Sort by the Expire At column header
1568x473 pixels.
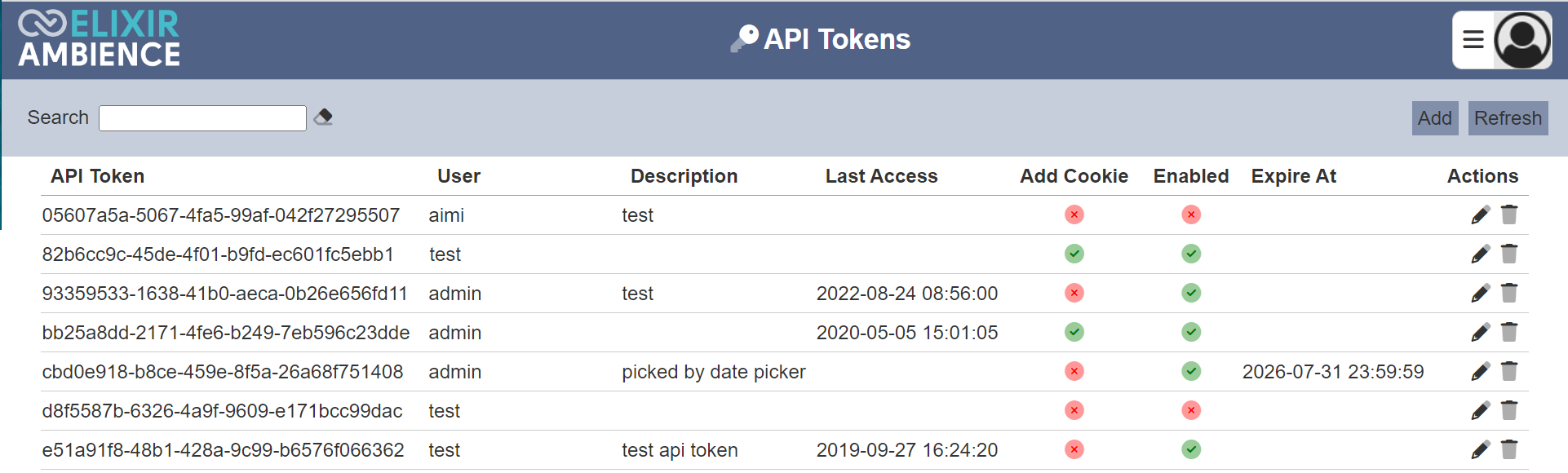click(x=1293, y=176)
